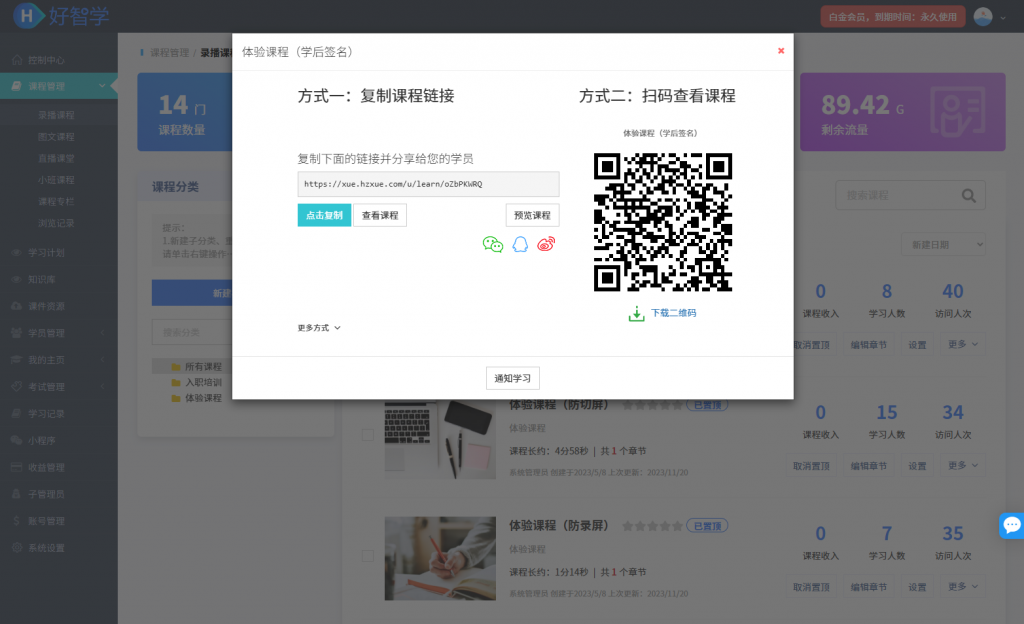
Task: Tick the checkbox beside 体验课程（防切屏）
Action: [x=367, y=435]
